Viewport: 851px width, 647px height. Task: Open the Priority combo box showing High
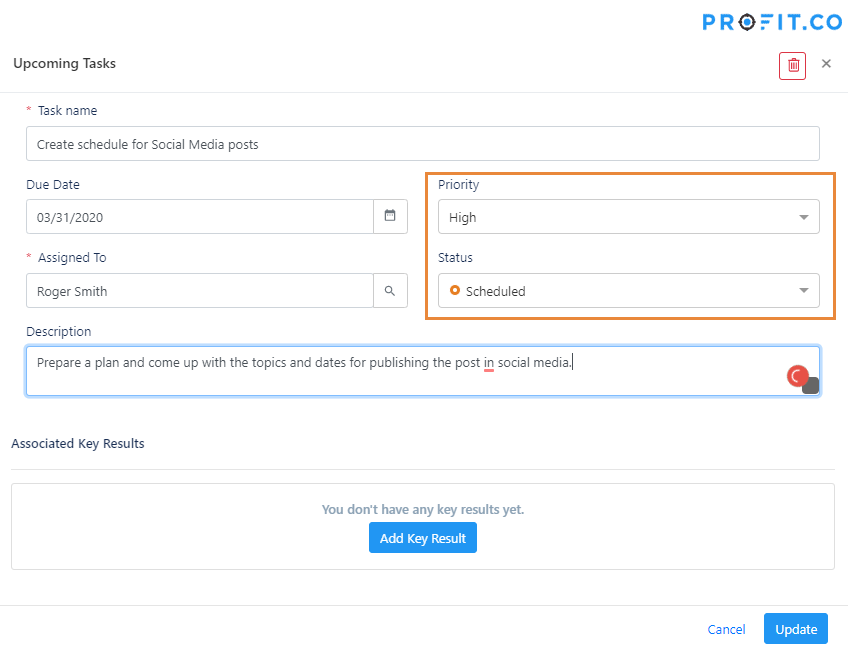[x=630, y=217]
